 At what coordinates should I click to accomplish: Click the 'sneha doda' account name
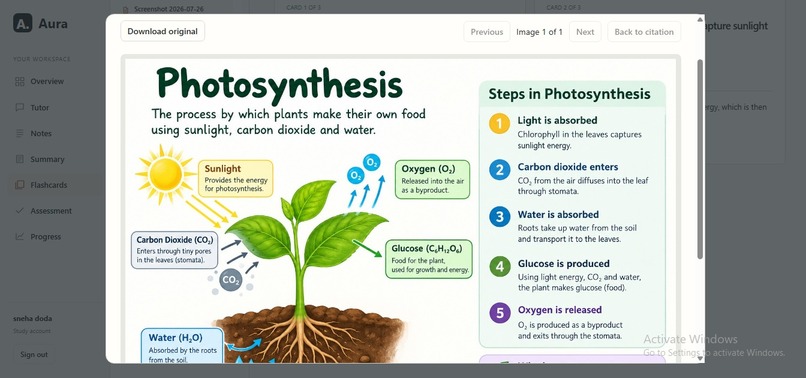[32, 318]
